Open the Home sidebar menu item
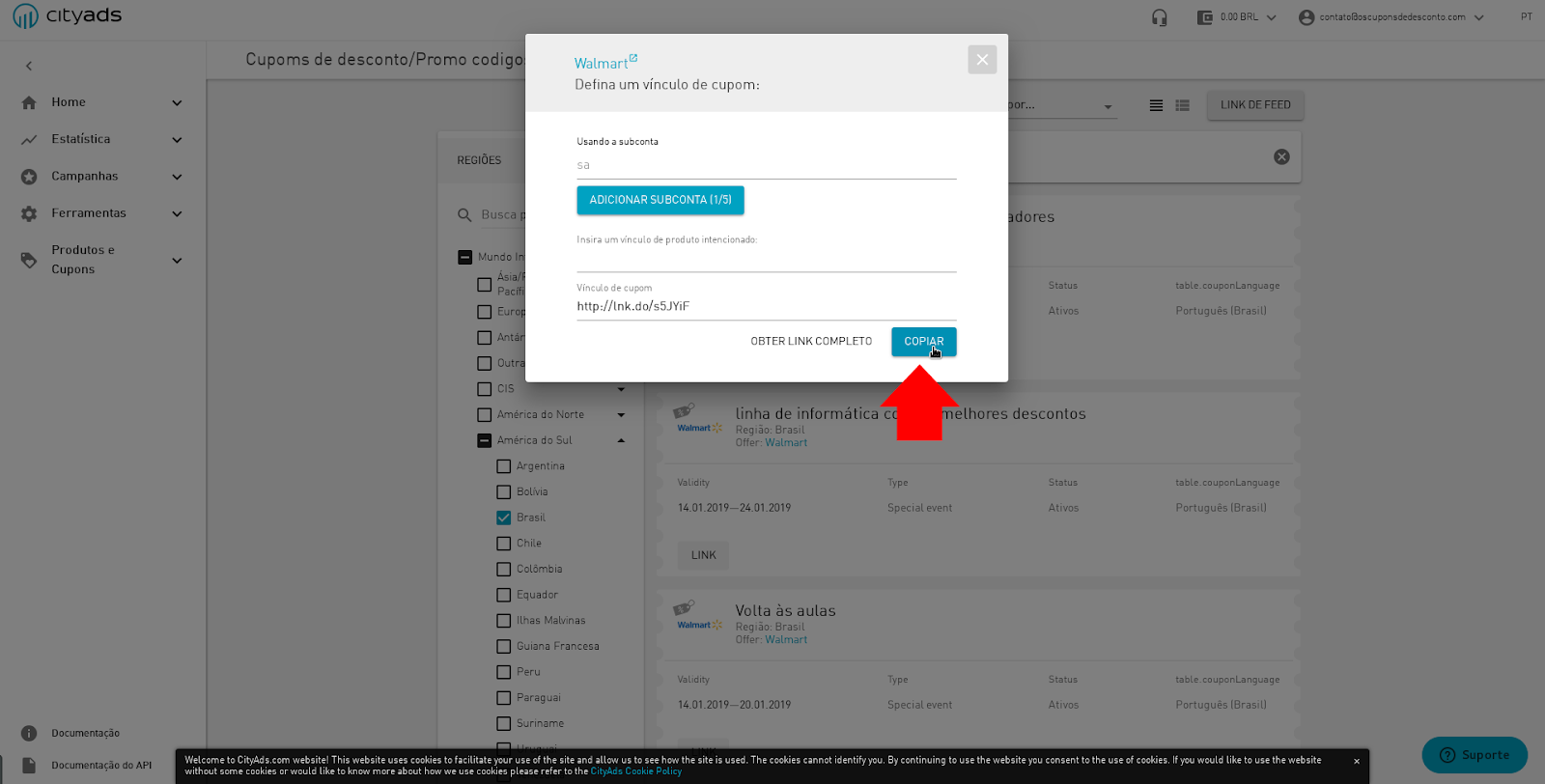The image size is (1545, 784). click(x=102, y=102)
